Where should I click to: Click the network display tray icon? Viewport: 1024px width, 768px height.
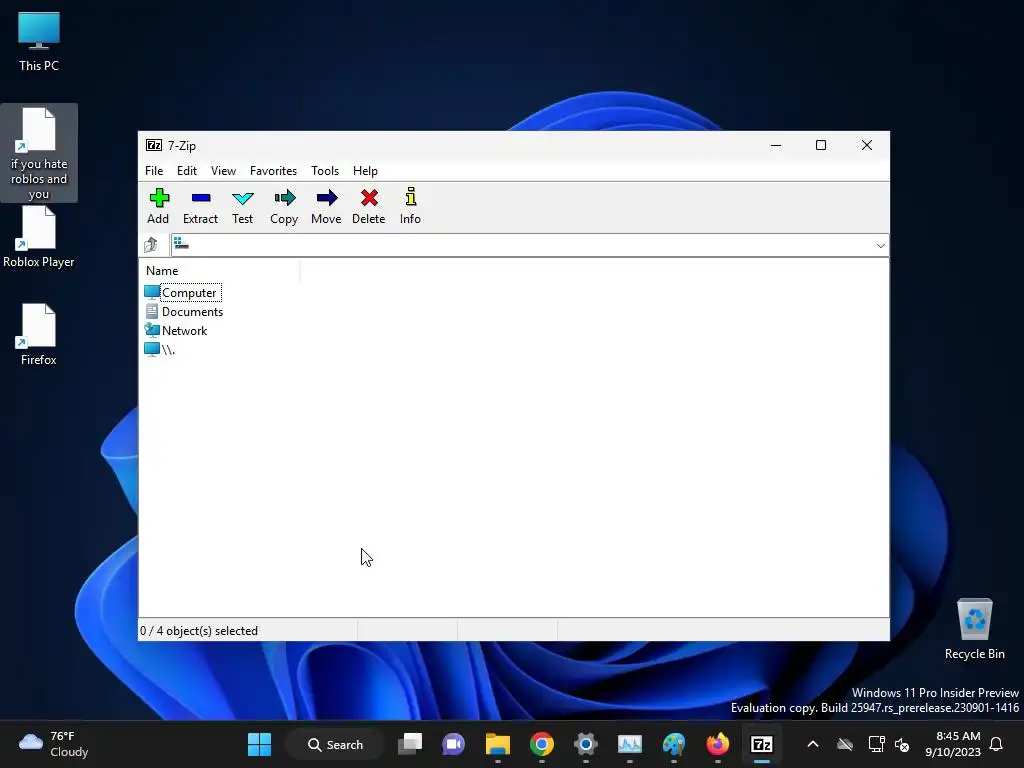tap(876, 744)
